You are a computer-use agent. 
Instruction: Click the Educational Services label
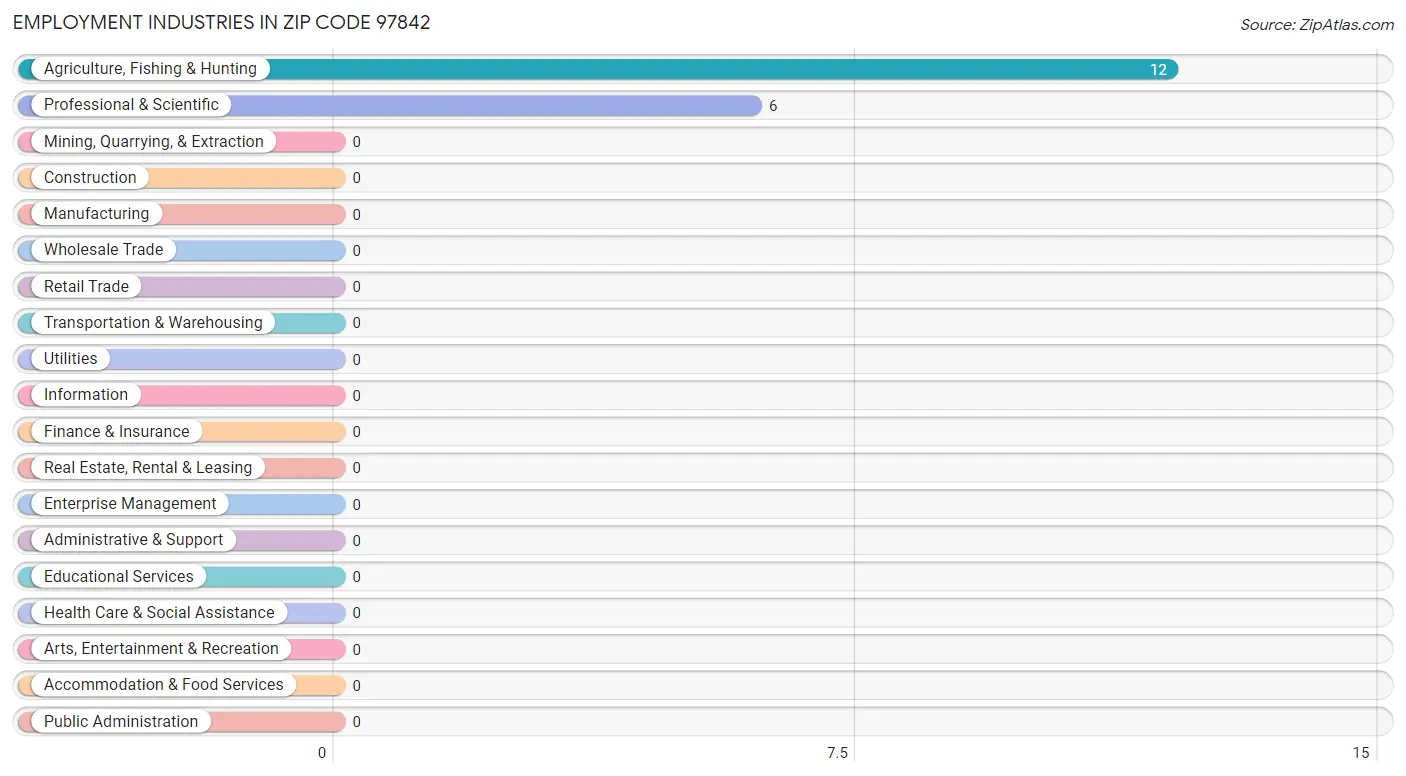pyautogui.click(x=119, y=577)
